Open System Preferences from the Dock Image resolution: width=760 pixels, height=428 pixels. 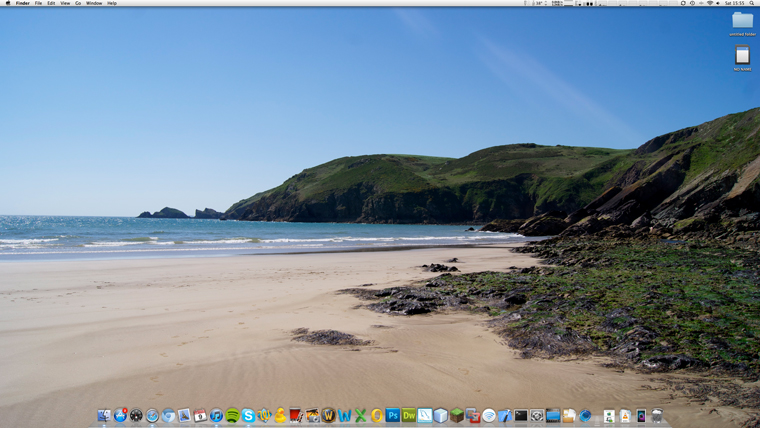(x=537, y=415)
